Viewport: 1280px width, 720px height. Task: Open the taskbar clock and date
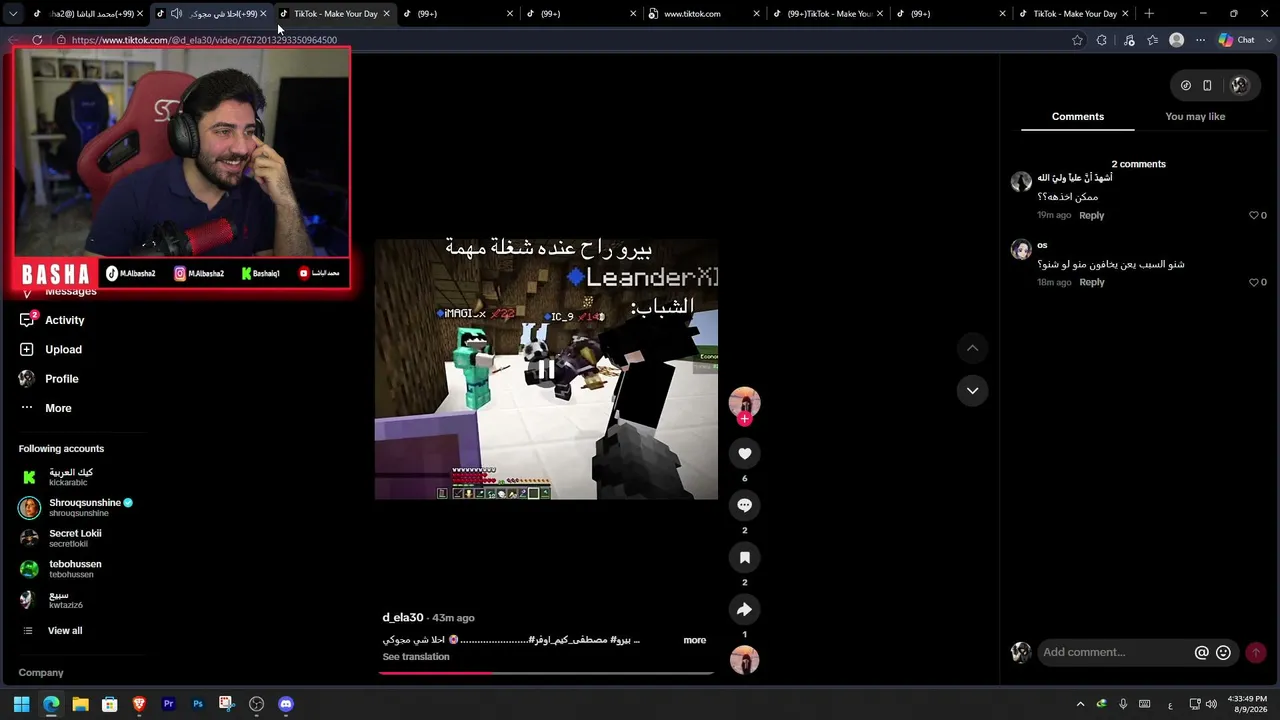tap(1247, 704)
